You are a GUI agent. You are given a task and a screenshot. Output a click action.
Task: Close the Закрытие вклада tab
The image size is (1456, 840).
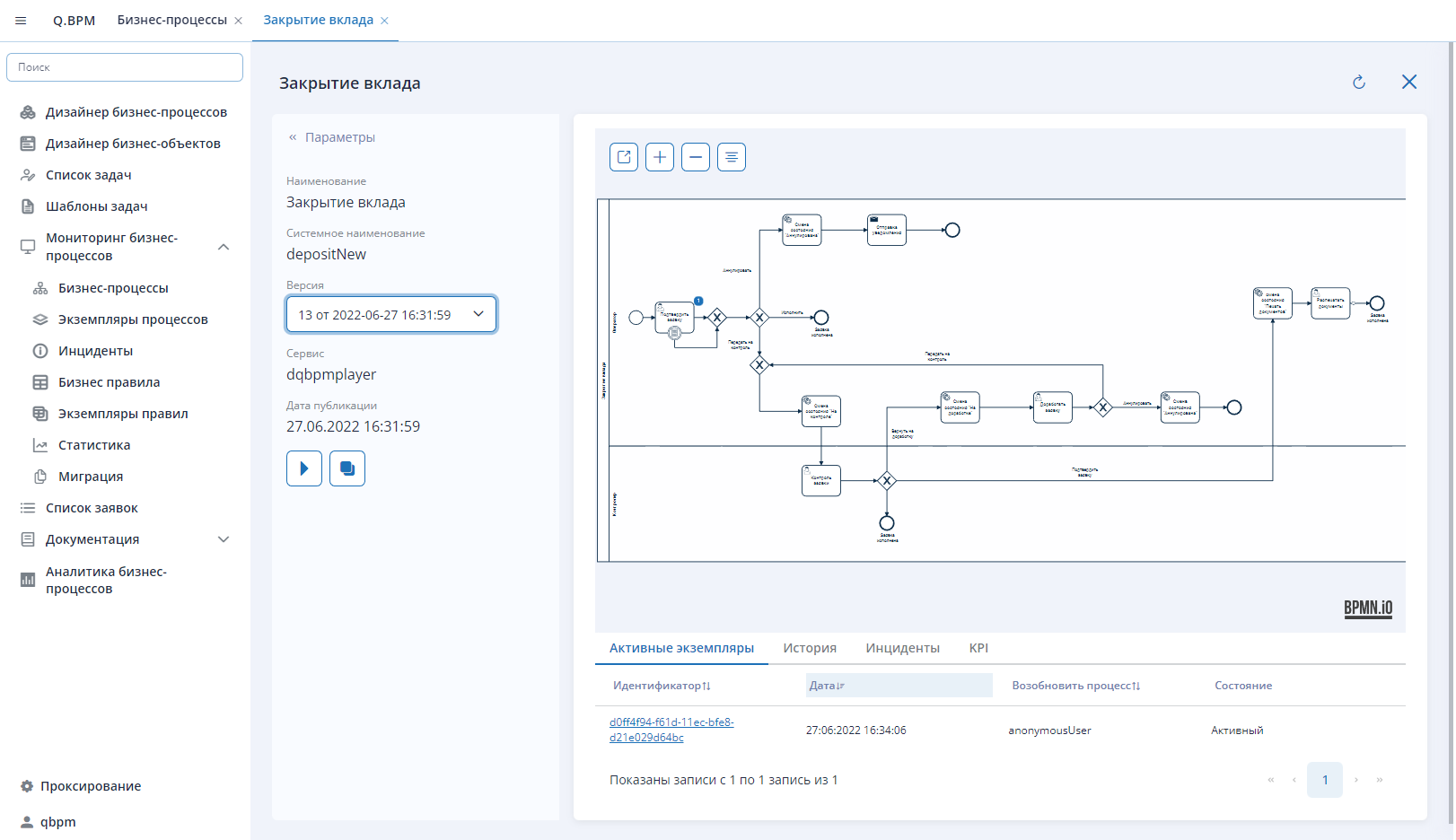pyautogui.click(x=384, y=21)
